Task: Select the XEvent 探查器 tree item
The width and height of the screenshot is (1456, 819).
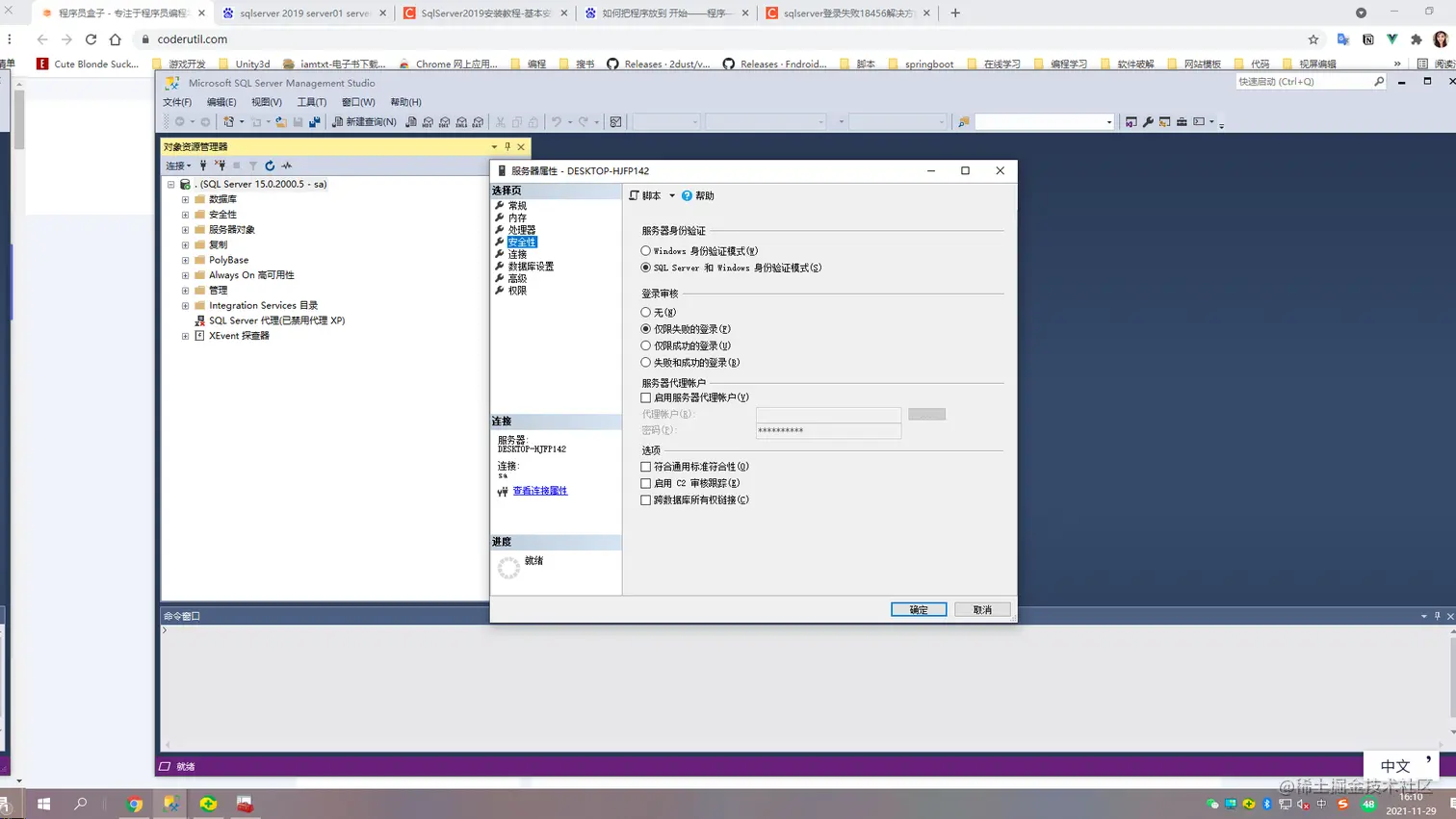Action: (239, 336)
